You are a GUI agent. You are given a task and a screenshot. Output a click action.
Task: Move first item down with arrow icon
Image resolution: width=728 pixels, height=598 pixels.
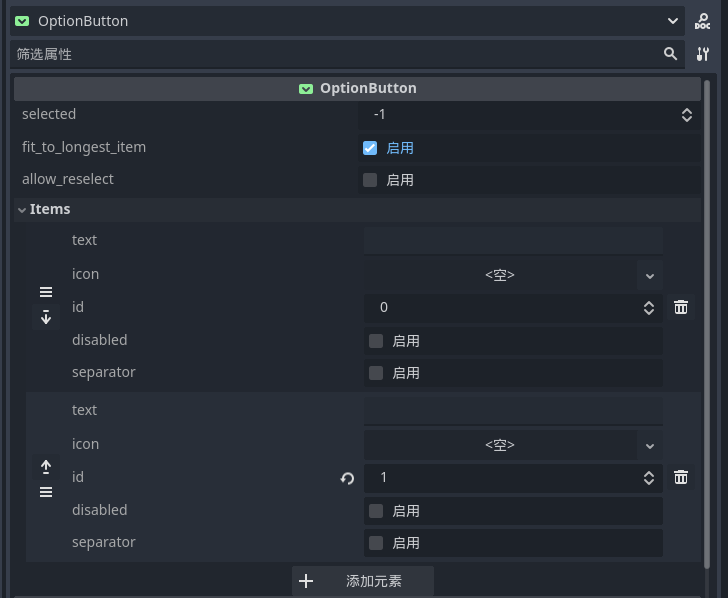click(x=46, y=317)
